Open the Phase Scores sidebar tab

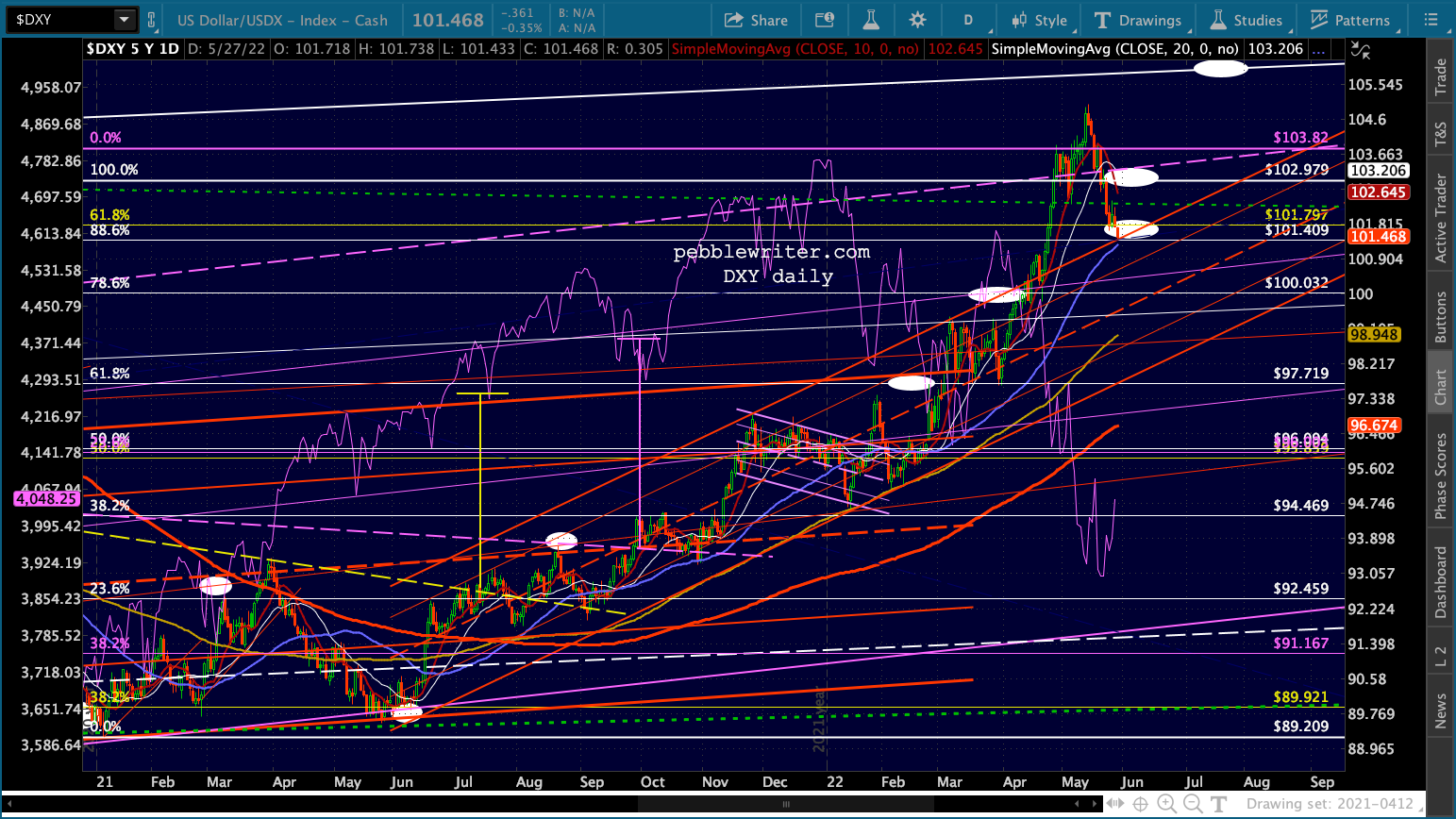coord(1441,476)
